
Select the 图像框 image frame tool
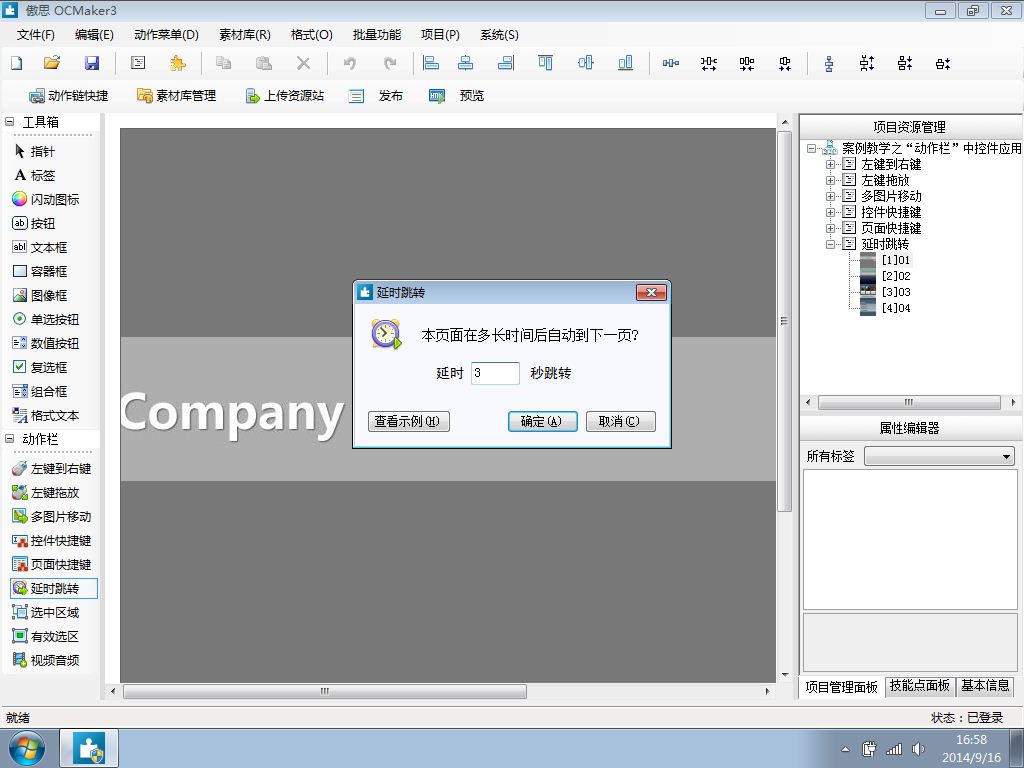pyautogui.click(x=40, y=295)
